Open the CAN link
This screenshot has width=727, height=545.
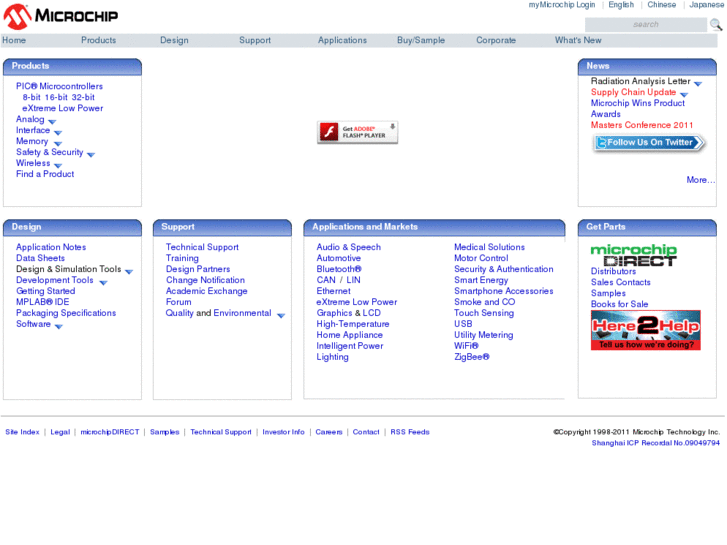pos(326,280)
